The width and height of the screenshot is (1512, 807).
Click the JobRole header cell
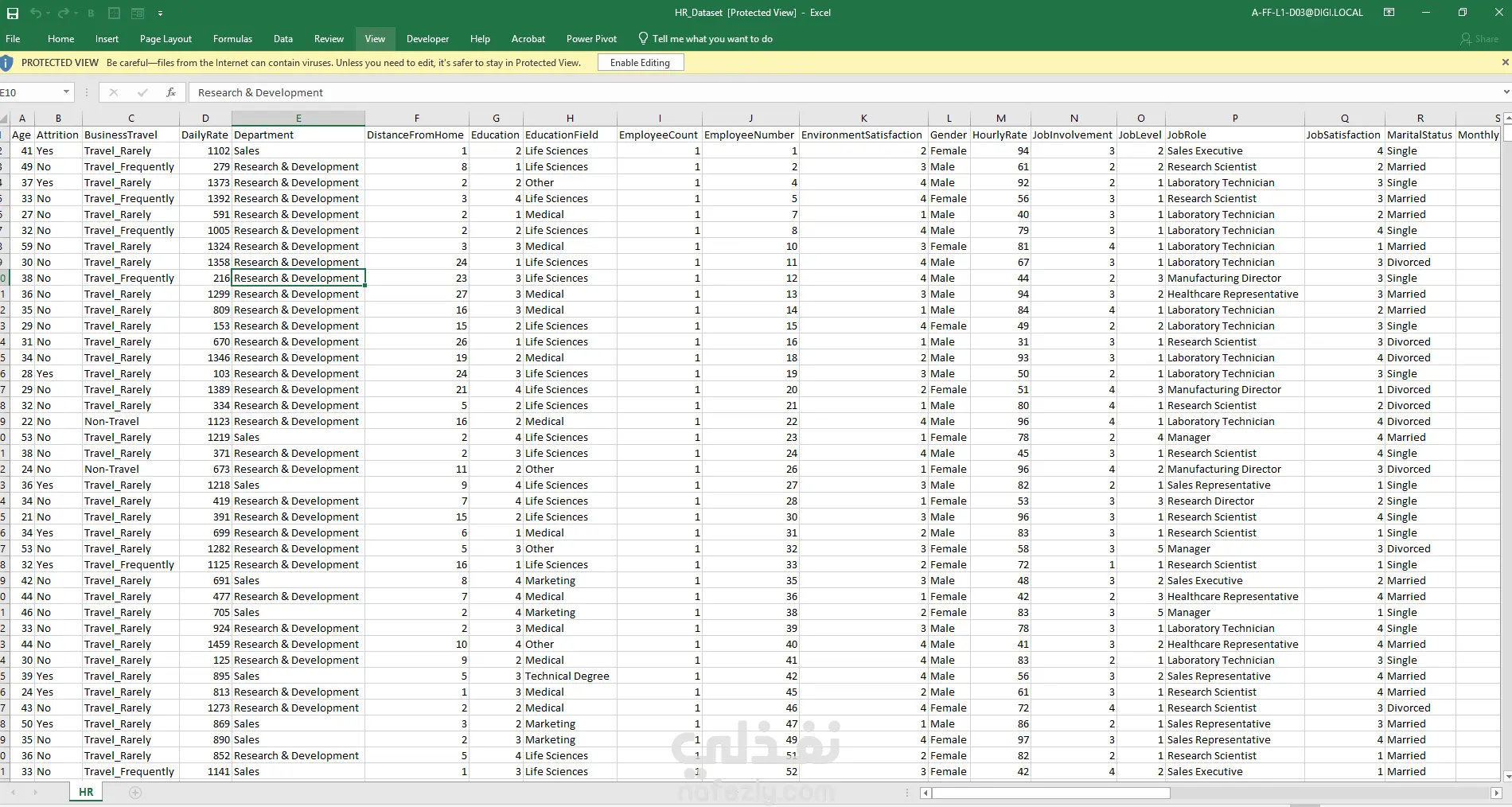pyautogui.click(x=1234, y=135)
